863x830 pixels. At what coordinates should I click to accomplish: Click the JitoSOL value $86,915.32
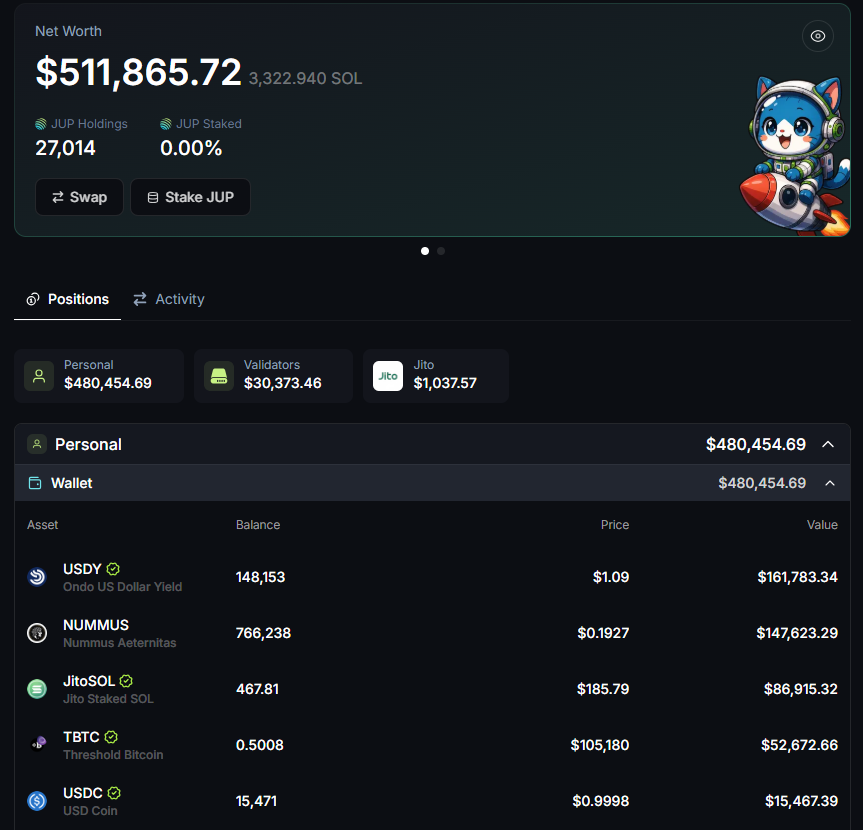[801, 689]
